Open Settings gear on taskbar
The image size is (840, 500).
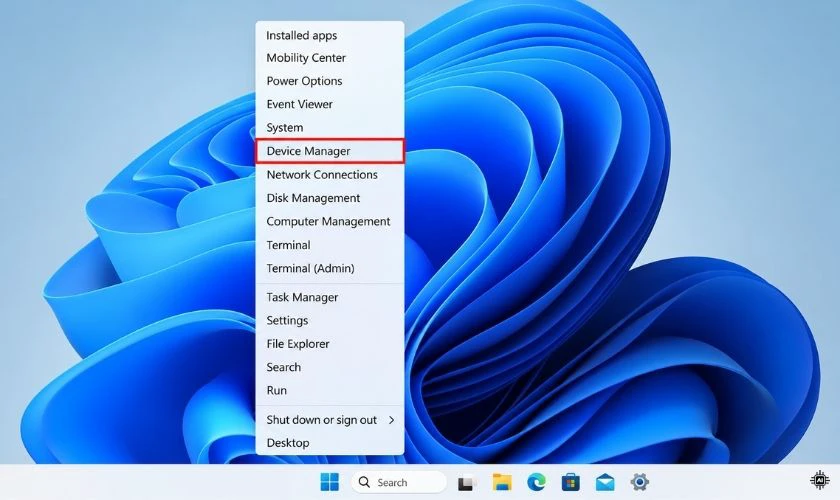pos(639,482)
